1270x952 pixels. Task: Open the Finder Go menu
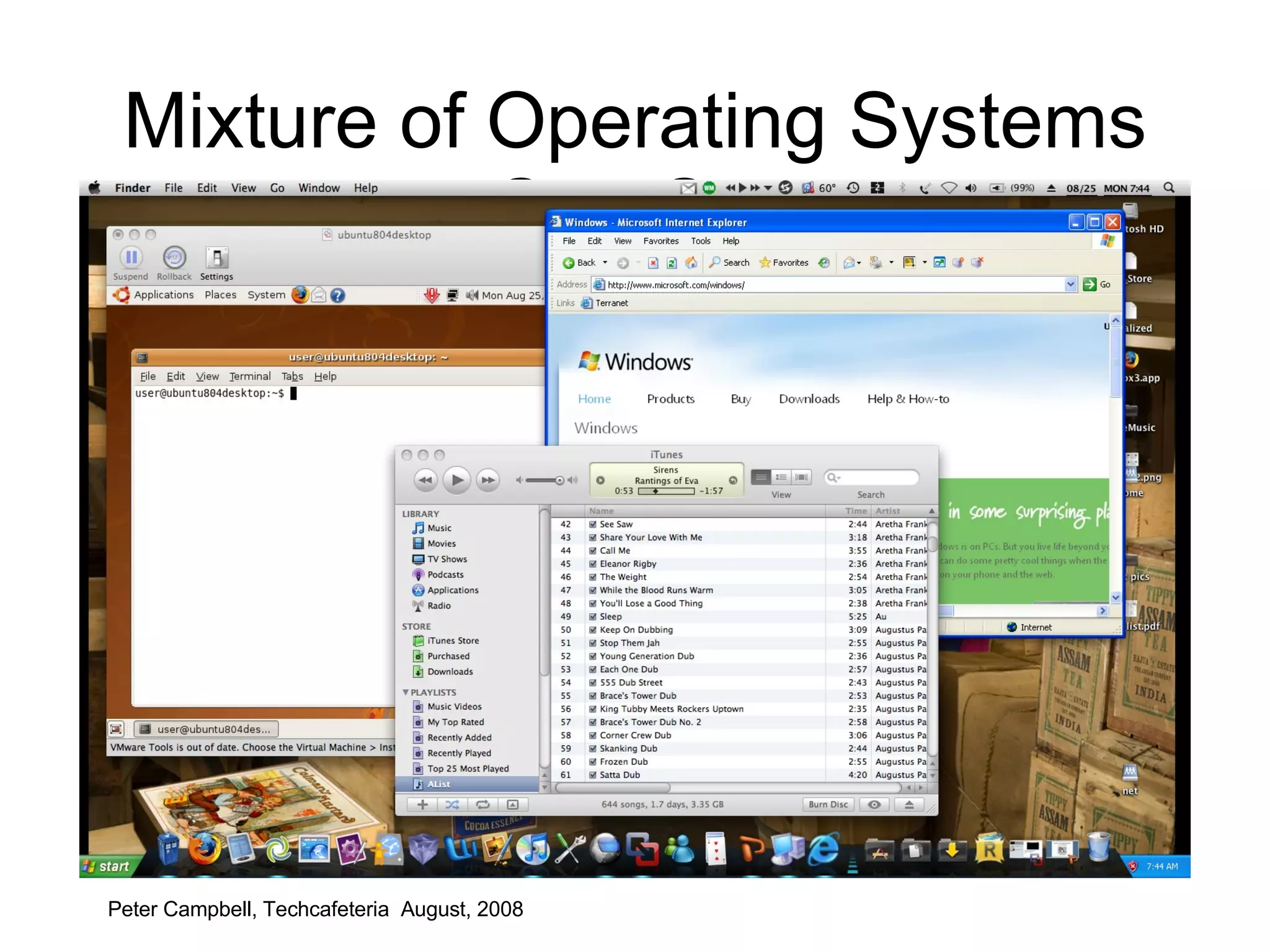tap(277, 188)
